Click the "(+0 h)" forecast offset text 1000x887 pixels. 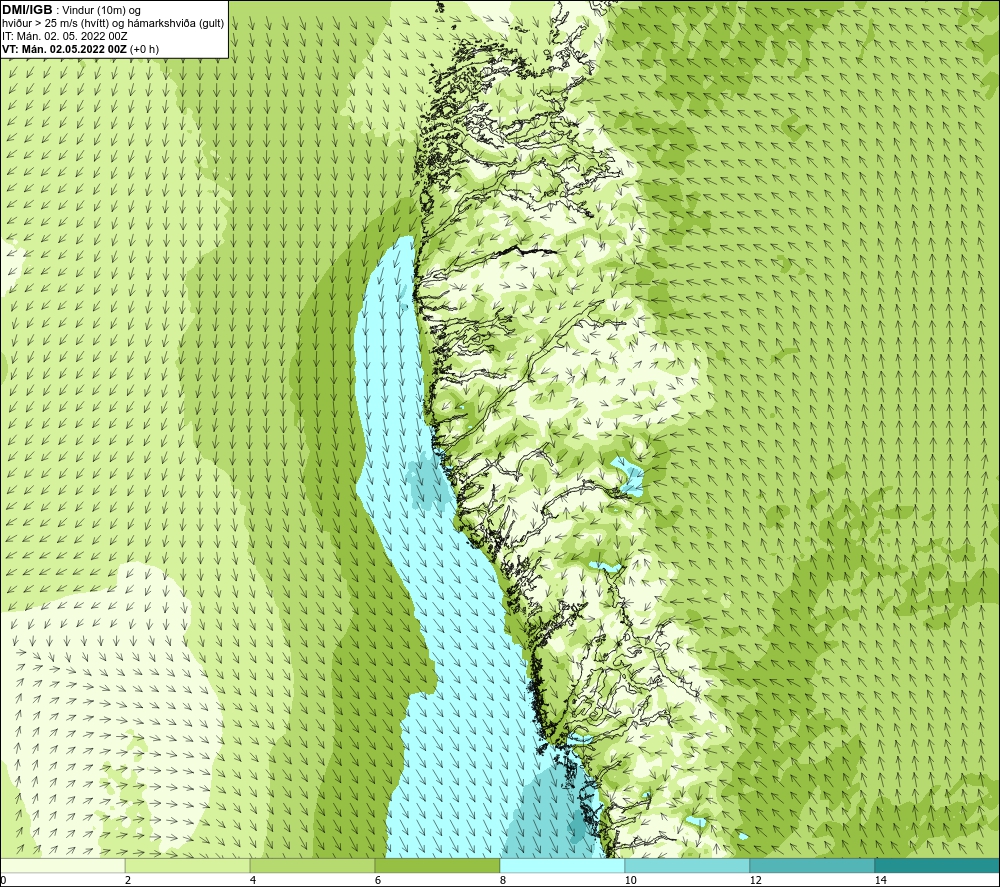pos(144,49)
